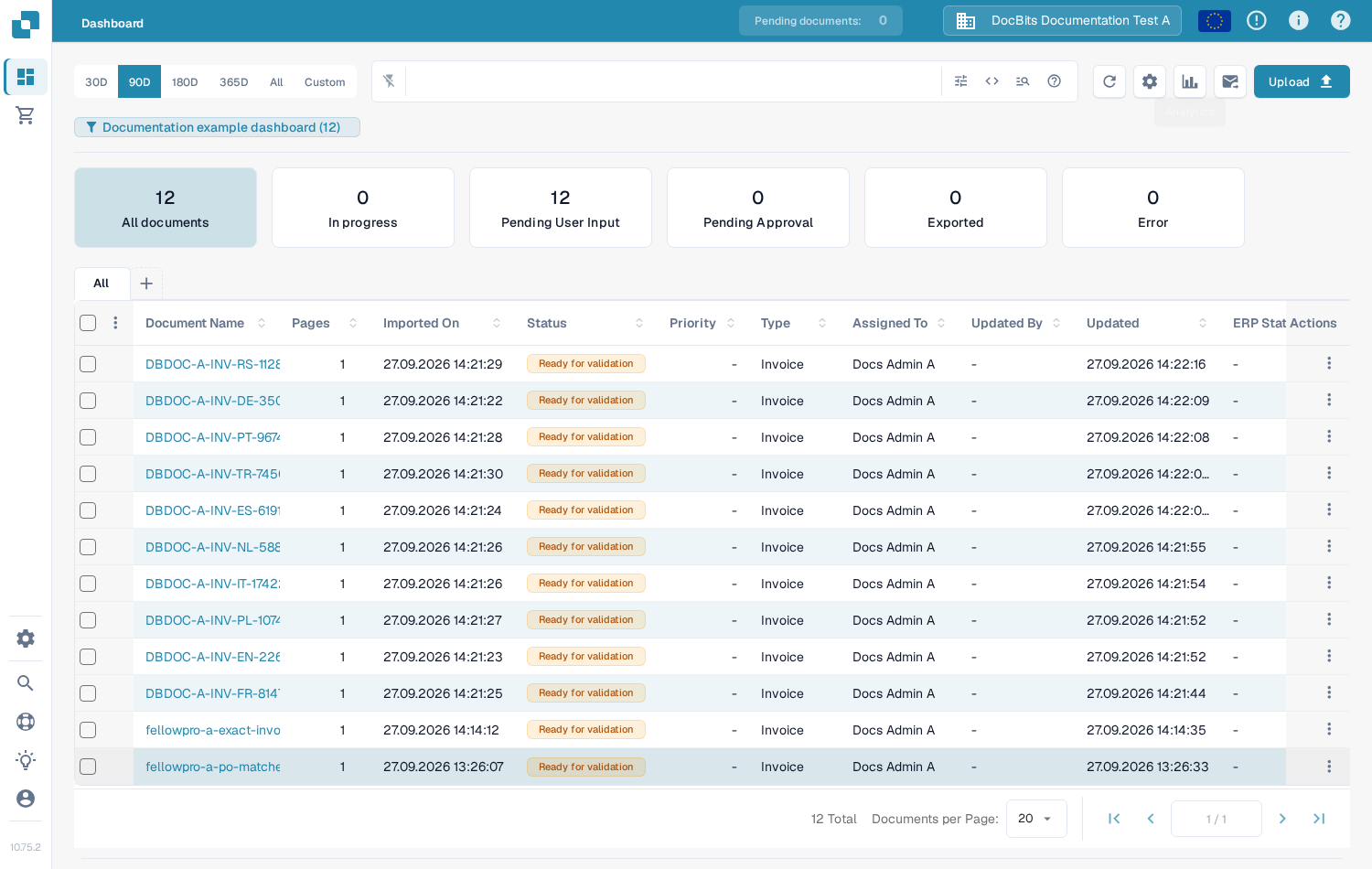
Task: Open the Dashboard icon in the sidebar
Action: [26, 77]
